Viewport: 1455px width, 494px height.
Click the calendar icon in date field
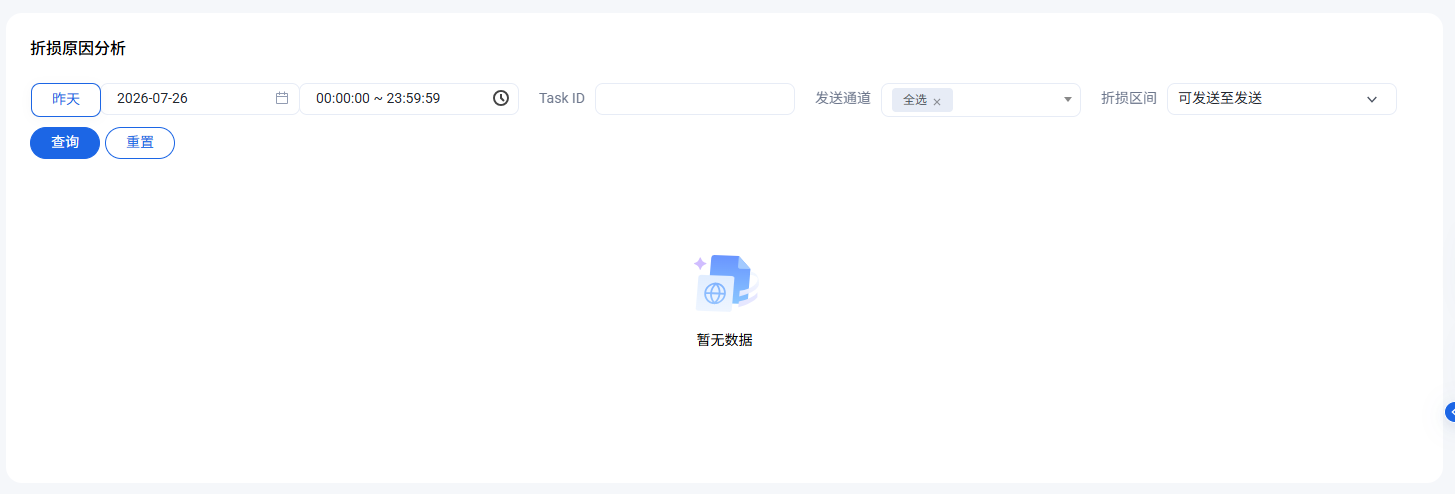click(x=282, y=98)
